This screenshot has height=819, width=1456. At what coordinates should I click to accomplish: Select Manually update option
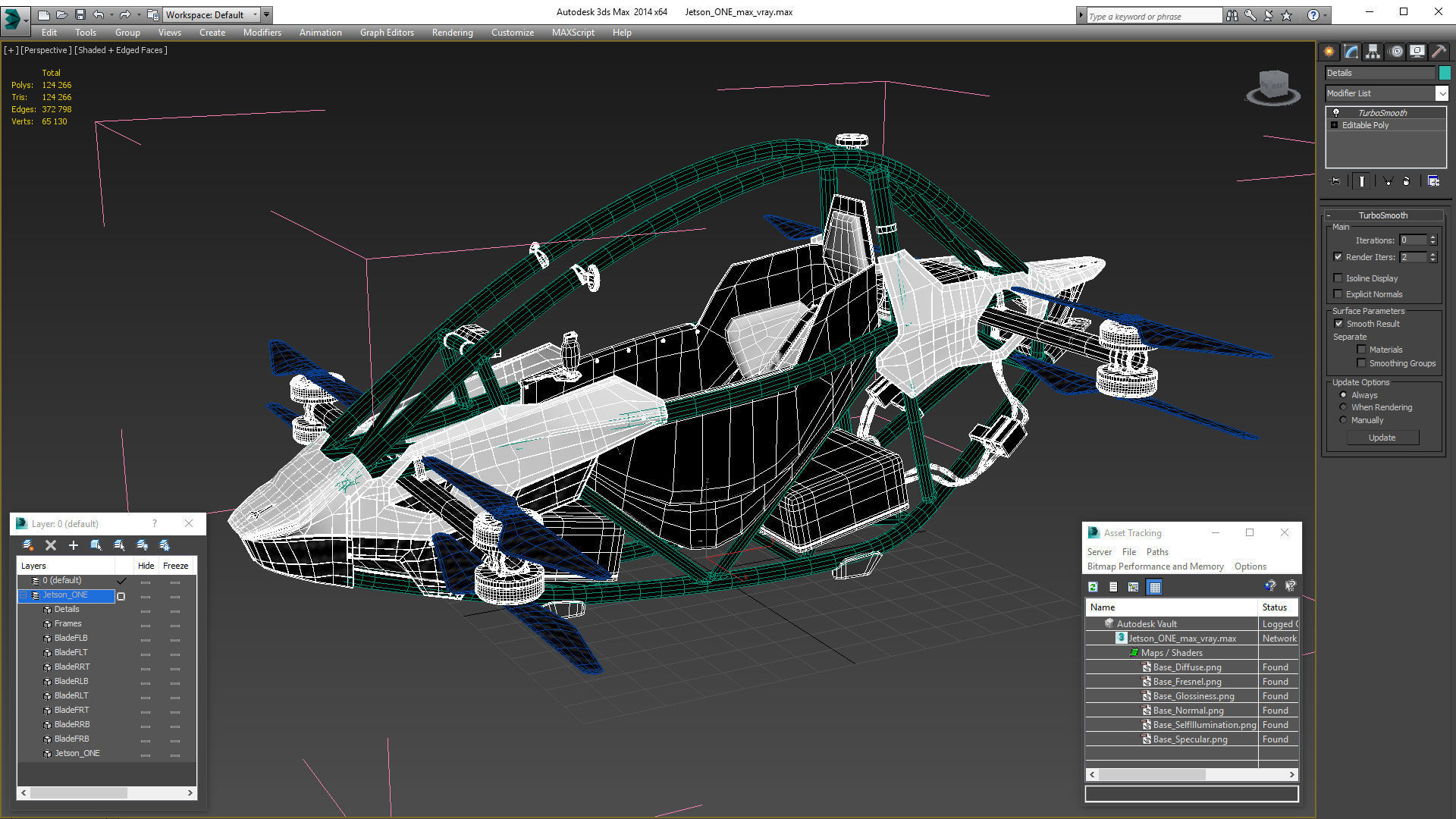tap(1343, 420)
